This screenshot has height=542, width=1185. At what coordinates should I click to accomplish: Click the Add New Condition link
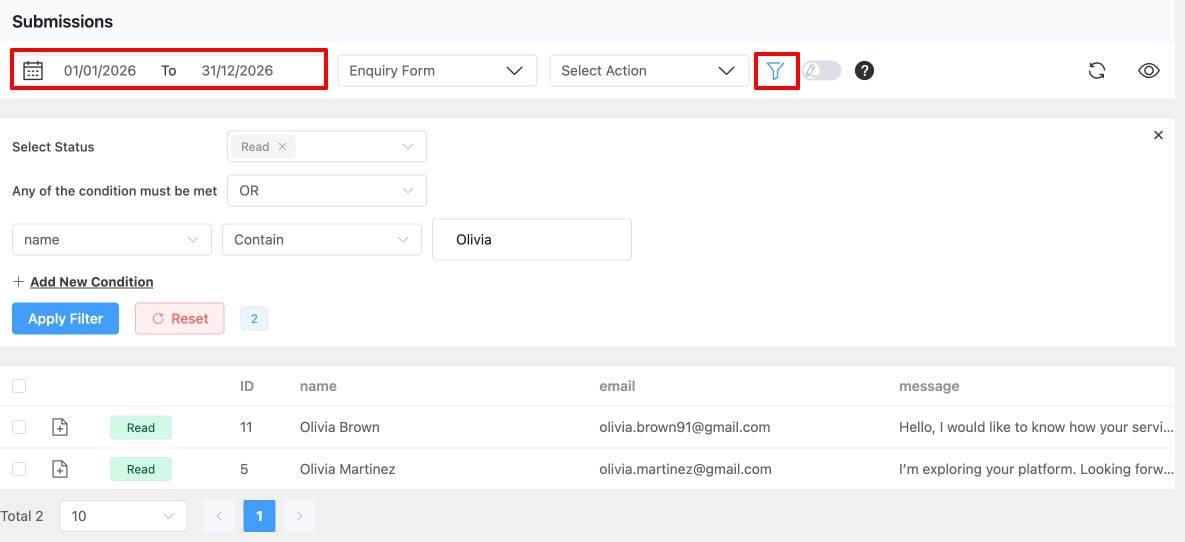coord(91,282)
